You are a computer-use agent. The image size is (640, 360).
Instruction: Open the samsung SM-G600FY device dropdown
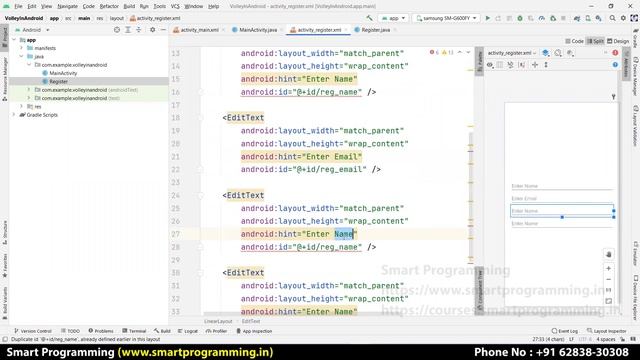pyautogui.click(x=446, y=18)
